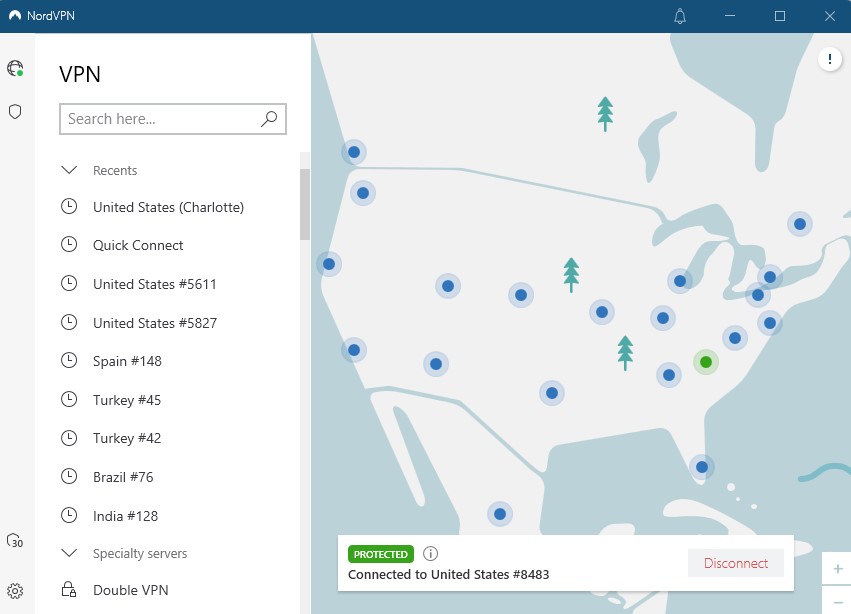Click in the Search here field
This screenshot has height=614, width=851.
tap(160, 119)
